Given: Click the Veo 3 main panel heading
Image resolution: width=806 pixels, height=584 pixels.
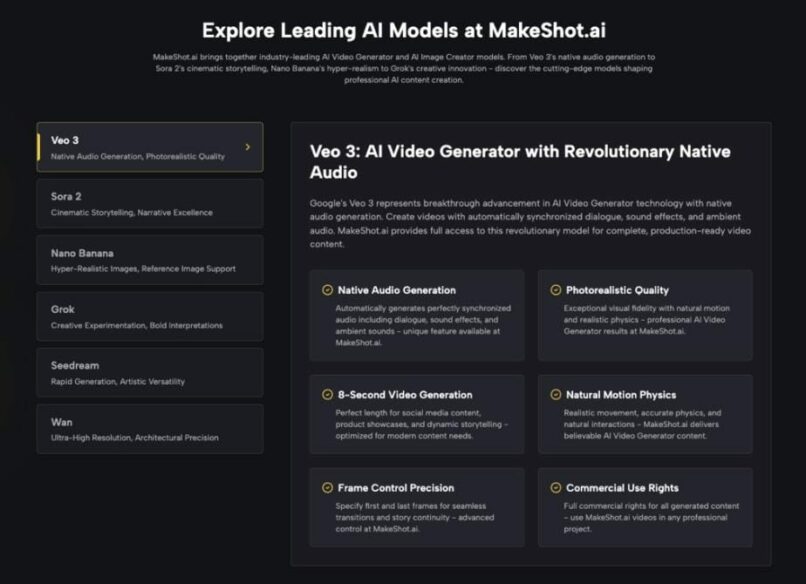Looking at the screenshot, I should 520,160.
